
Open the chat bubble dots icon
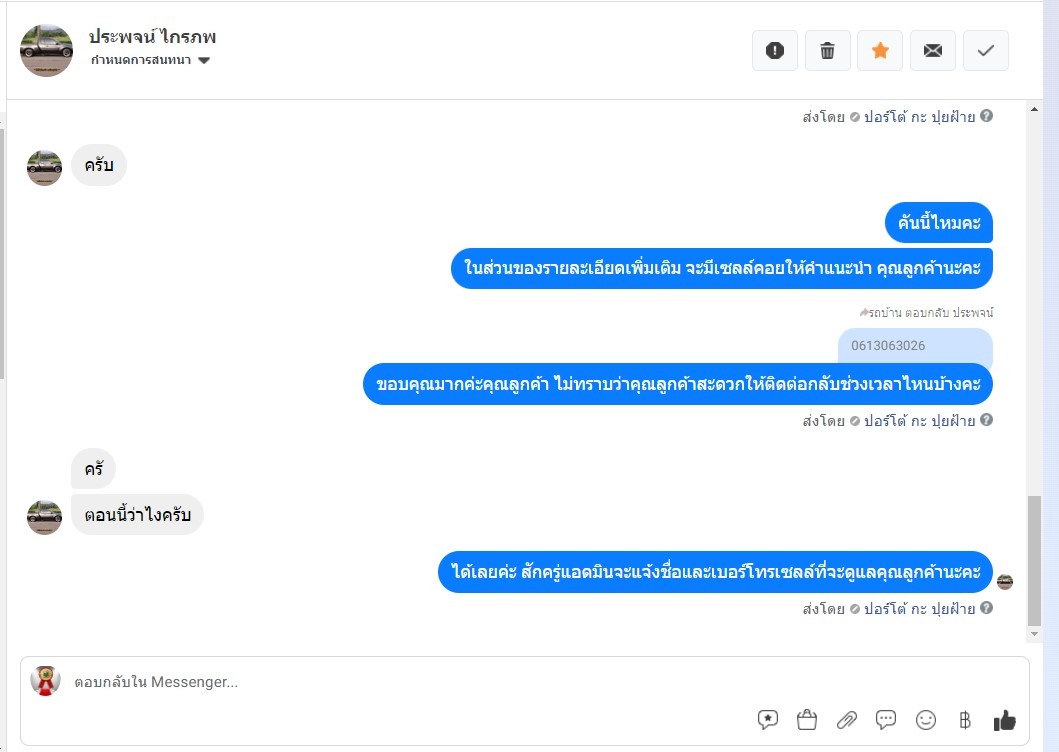point(885,720)
